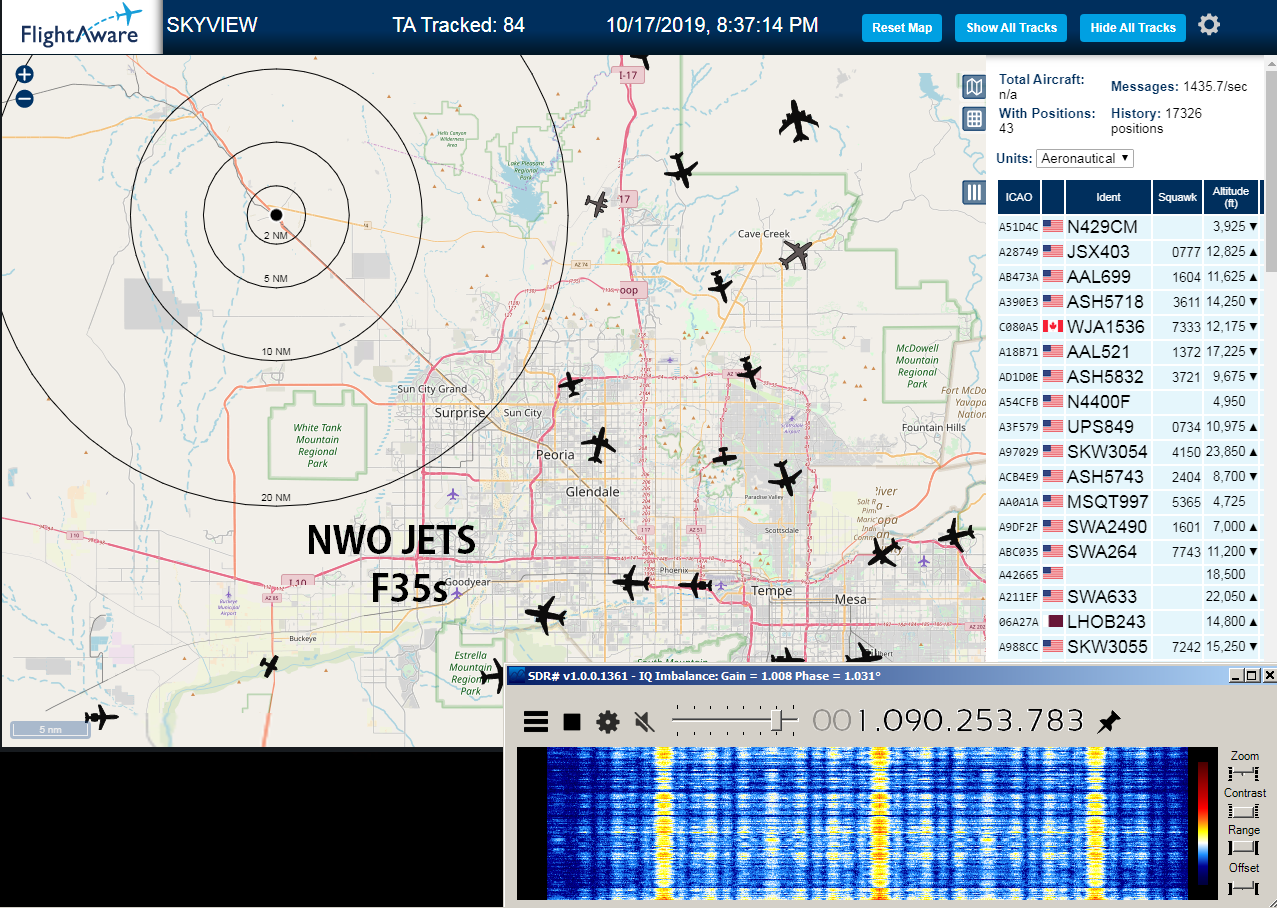Select the SKW3055 aircraft row
The height and width of the screenshot is (909, 1277).
coord(1130,647)
